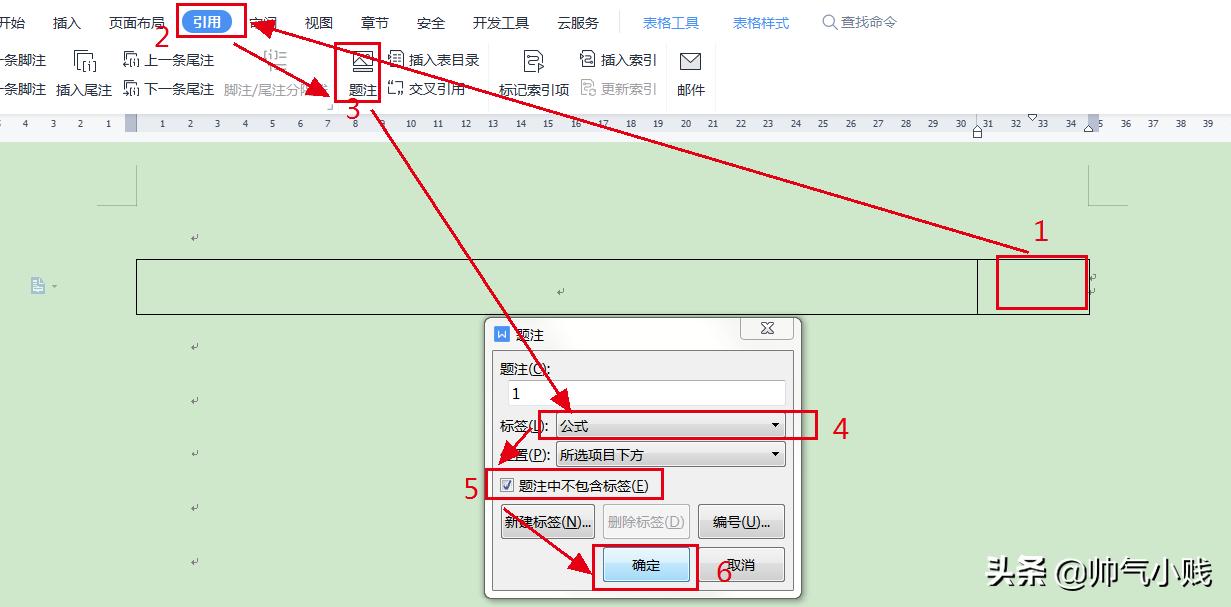Click the 新建标签 (New Label) button
Image resolution: width=1231 pixels, height=607 pixels.
[548, 521]
